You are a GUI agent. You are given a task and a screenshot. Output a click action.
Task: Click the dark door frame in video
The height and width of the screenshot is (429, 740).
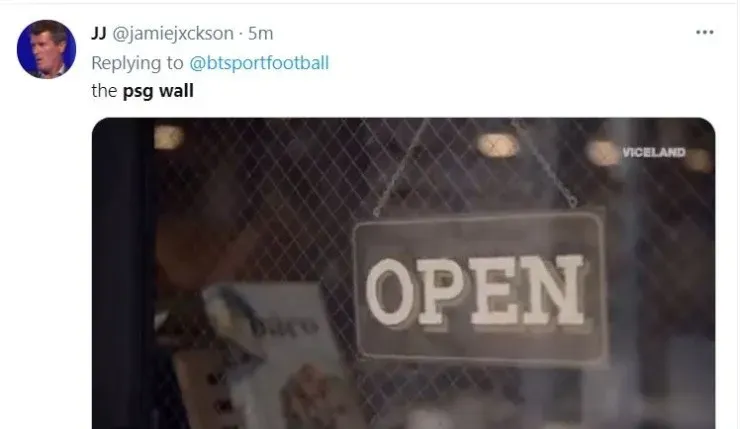[x=123, y=274]
